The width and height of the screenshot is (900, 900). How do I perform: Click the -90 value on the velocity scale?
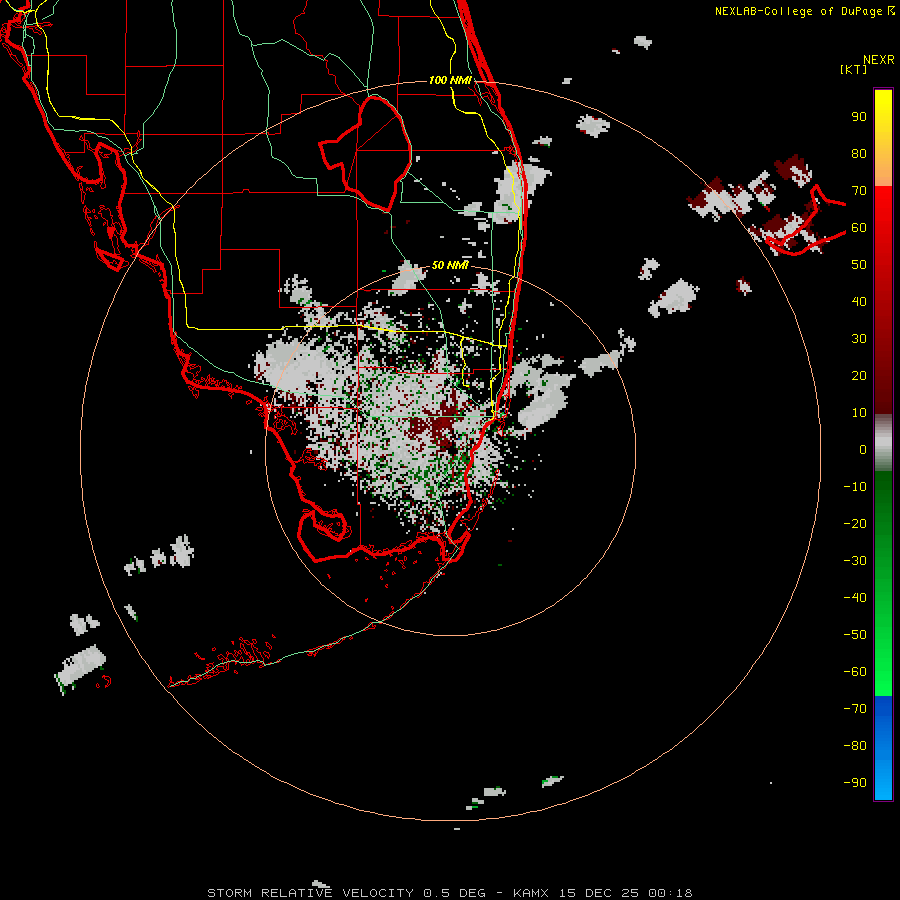click(855, 783)
